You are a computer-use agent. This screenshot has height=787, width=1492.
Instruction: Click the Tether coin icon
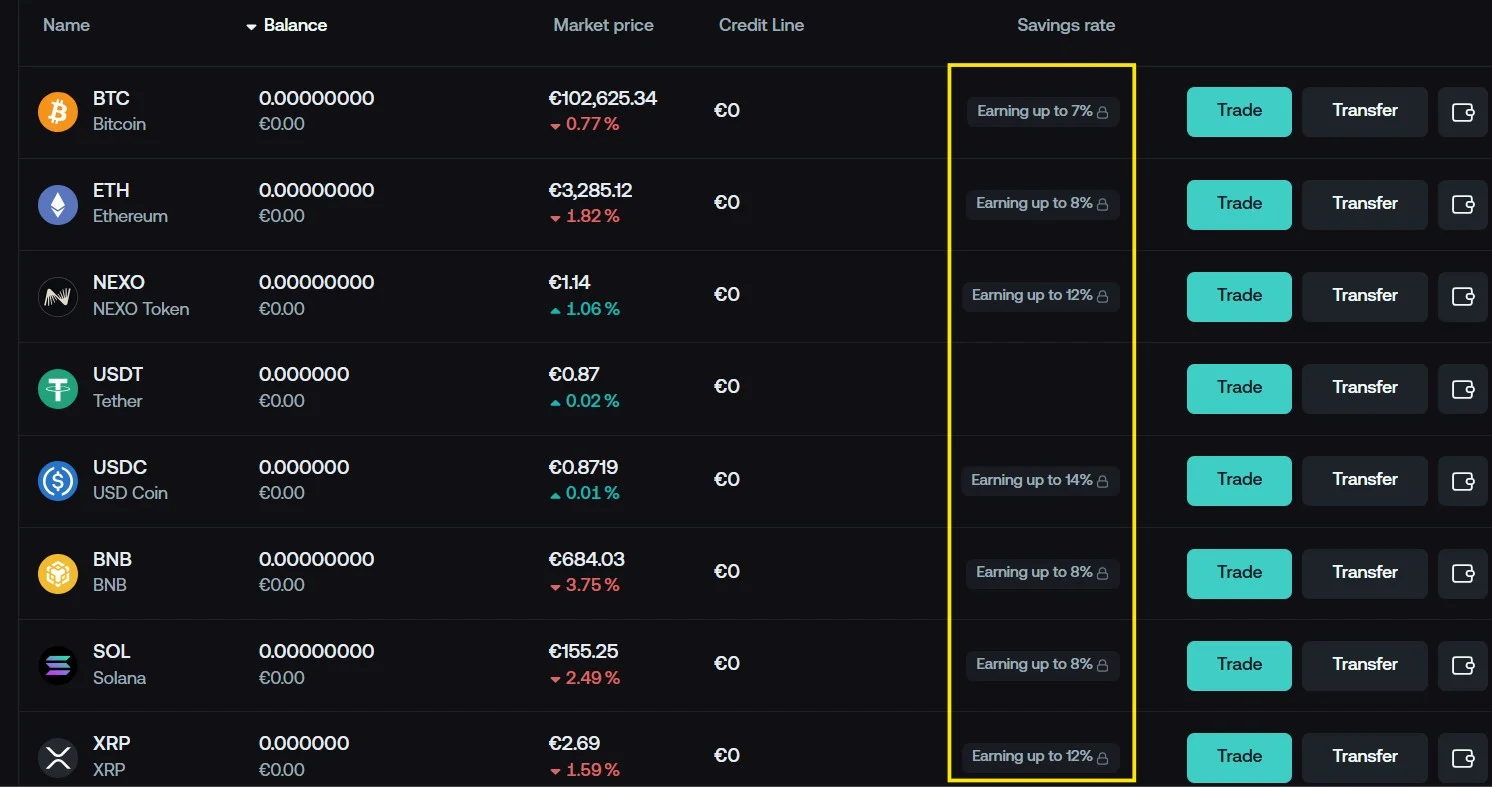point(58,388)
